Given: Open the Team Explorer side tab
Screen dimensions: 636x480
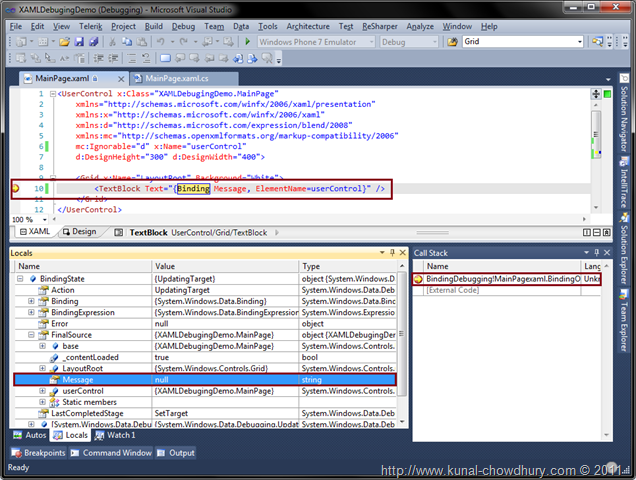Looking at the screenshot, I should tap(624, 321).
